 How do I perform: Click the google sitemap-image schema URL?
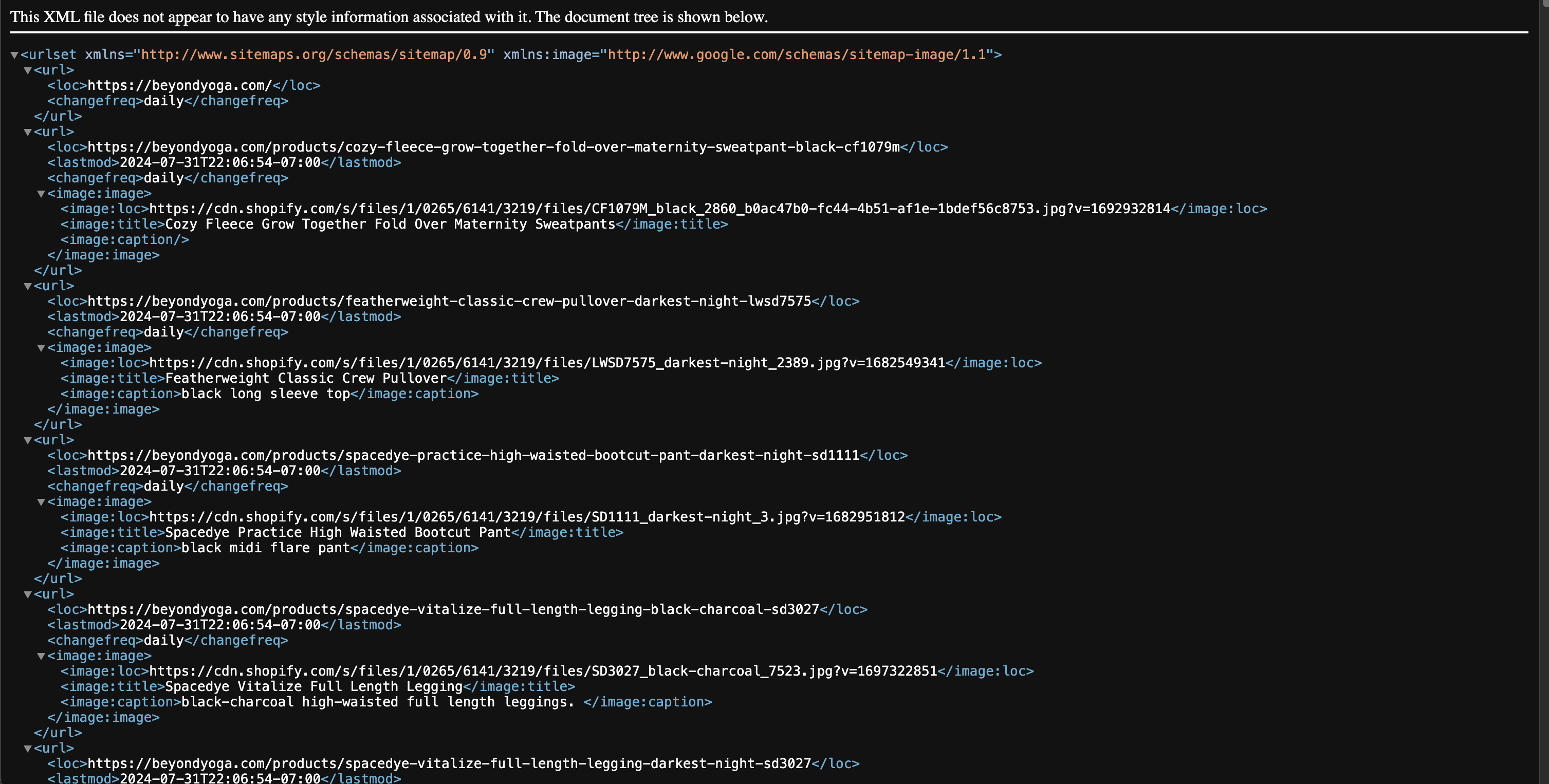[796, 54]
